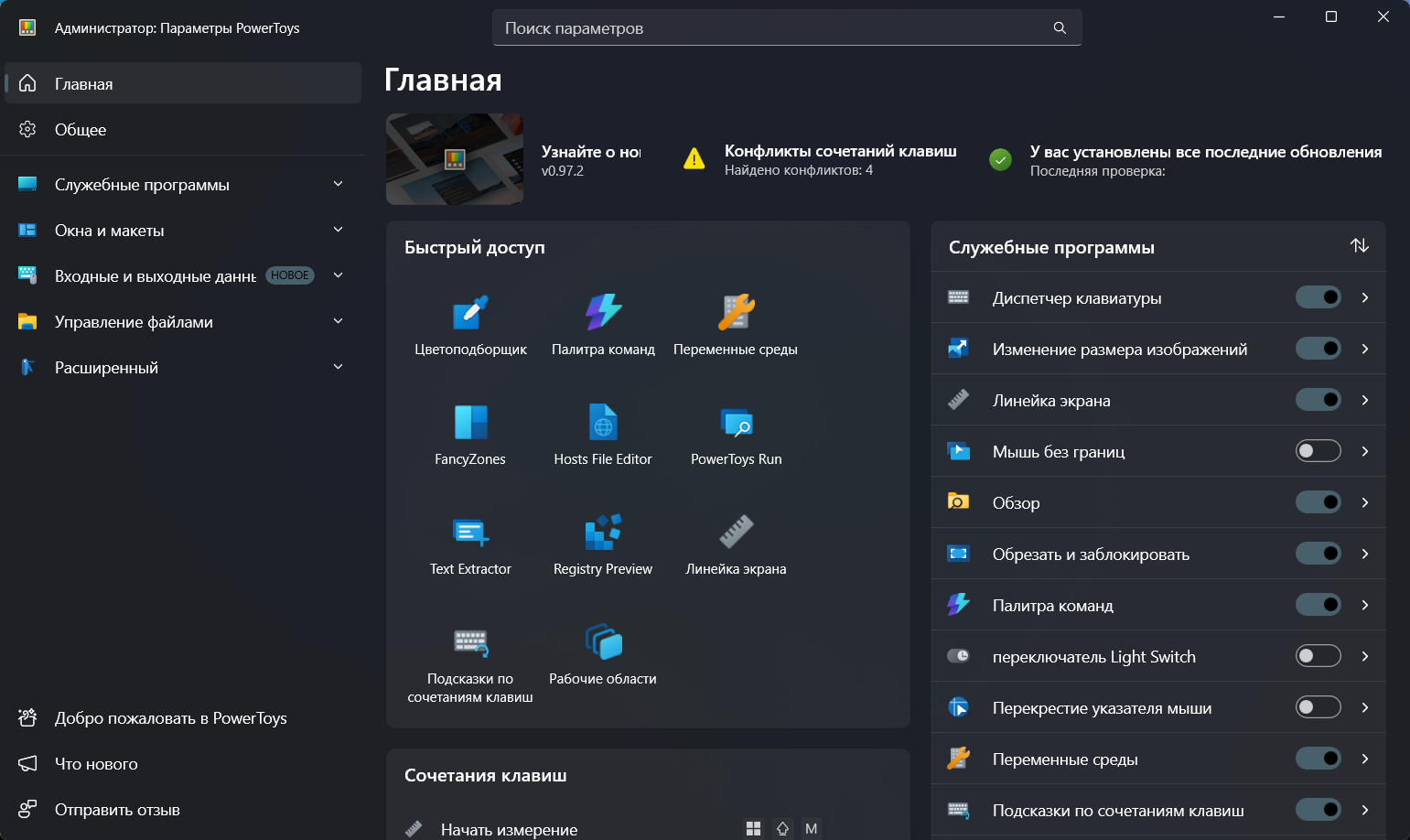Open Рабочие области quick access icon
This screenshot has height=840, width=1410.
tap(603, 642)
